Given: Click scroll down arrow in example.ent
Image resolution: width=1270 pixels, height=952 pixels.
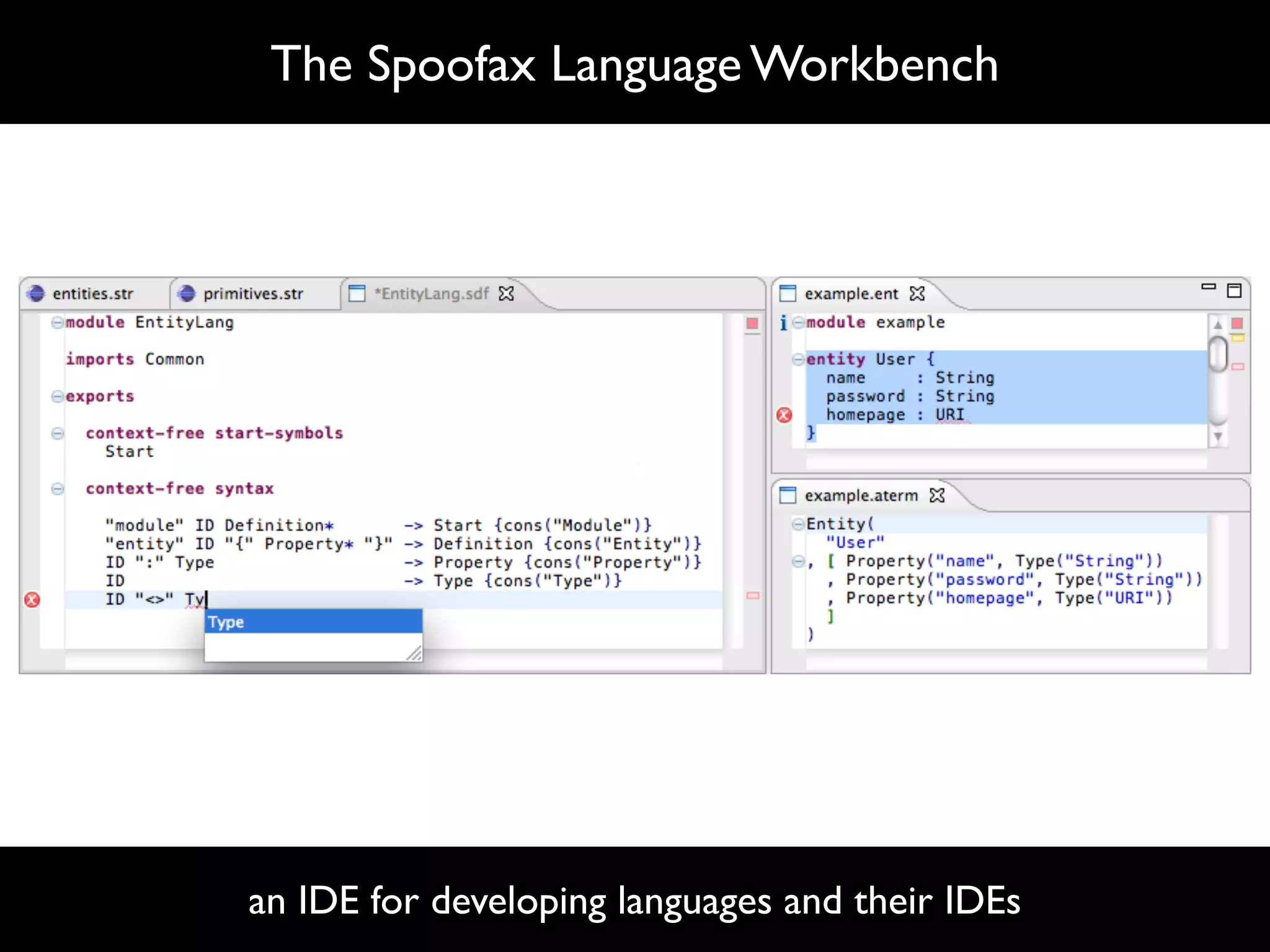Looking at the screenshot, I should pyautogui.click(x=1217, y=437).
